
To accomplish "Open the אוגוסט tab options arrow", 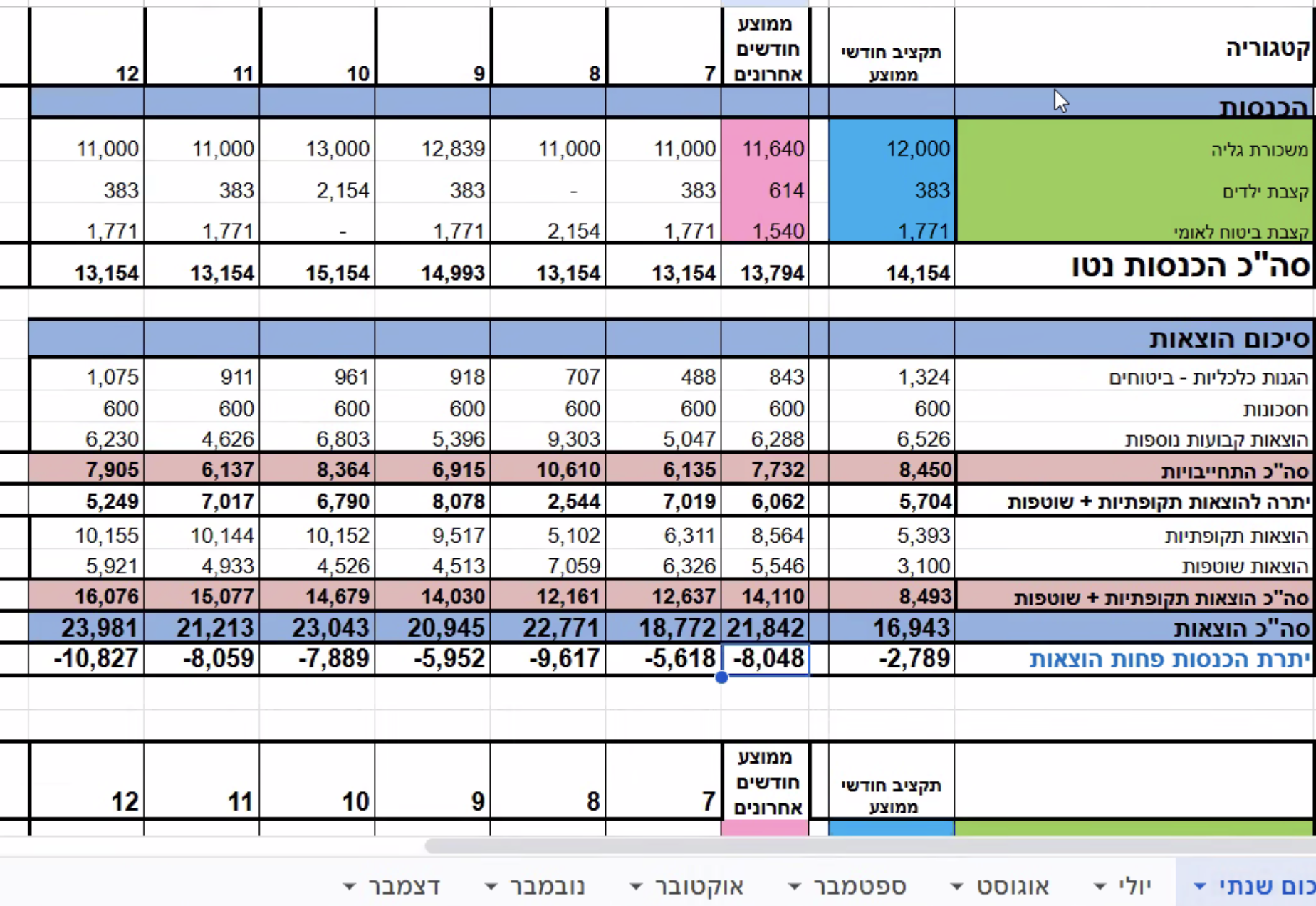I will [x=957, y=887].
